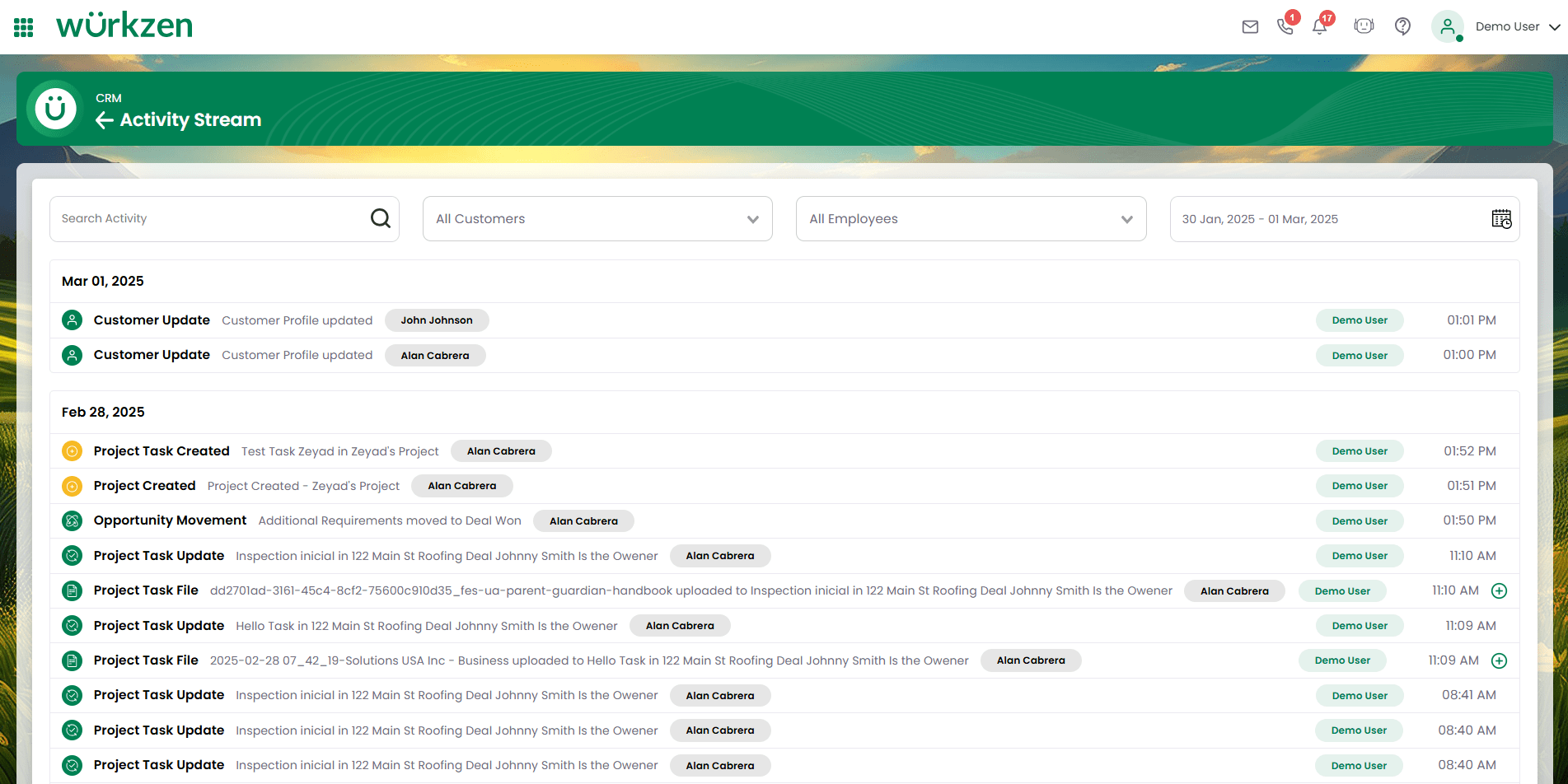
Task: Check the phone calls icon with badge
Action: [x=1285, y=26]
